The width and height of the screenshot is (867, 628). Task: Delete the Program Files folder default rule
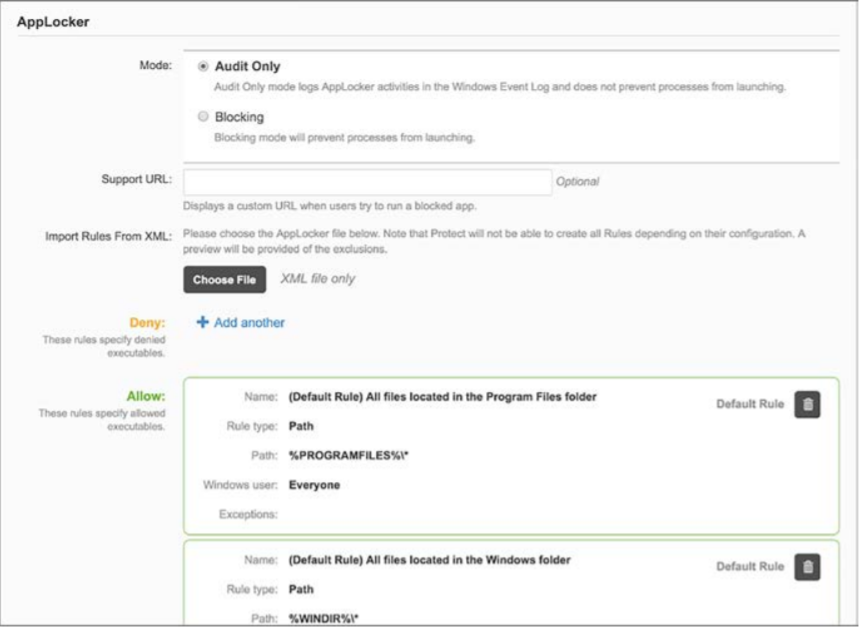pyautogui.click(x=808, y=405)
